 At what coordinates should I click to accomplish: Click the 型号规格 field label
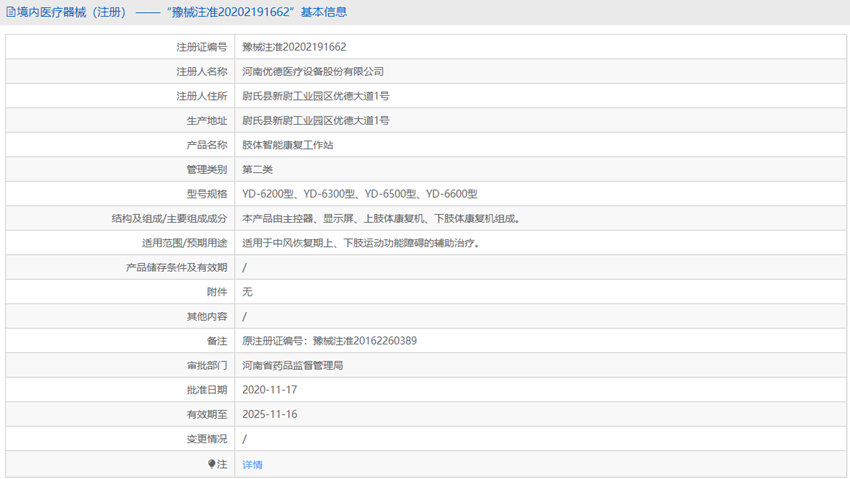(x=207, y=194)
